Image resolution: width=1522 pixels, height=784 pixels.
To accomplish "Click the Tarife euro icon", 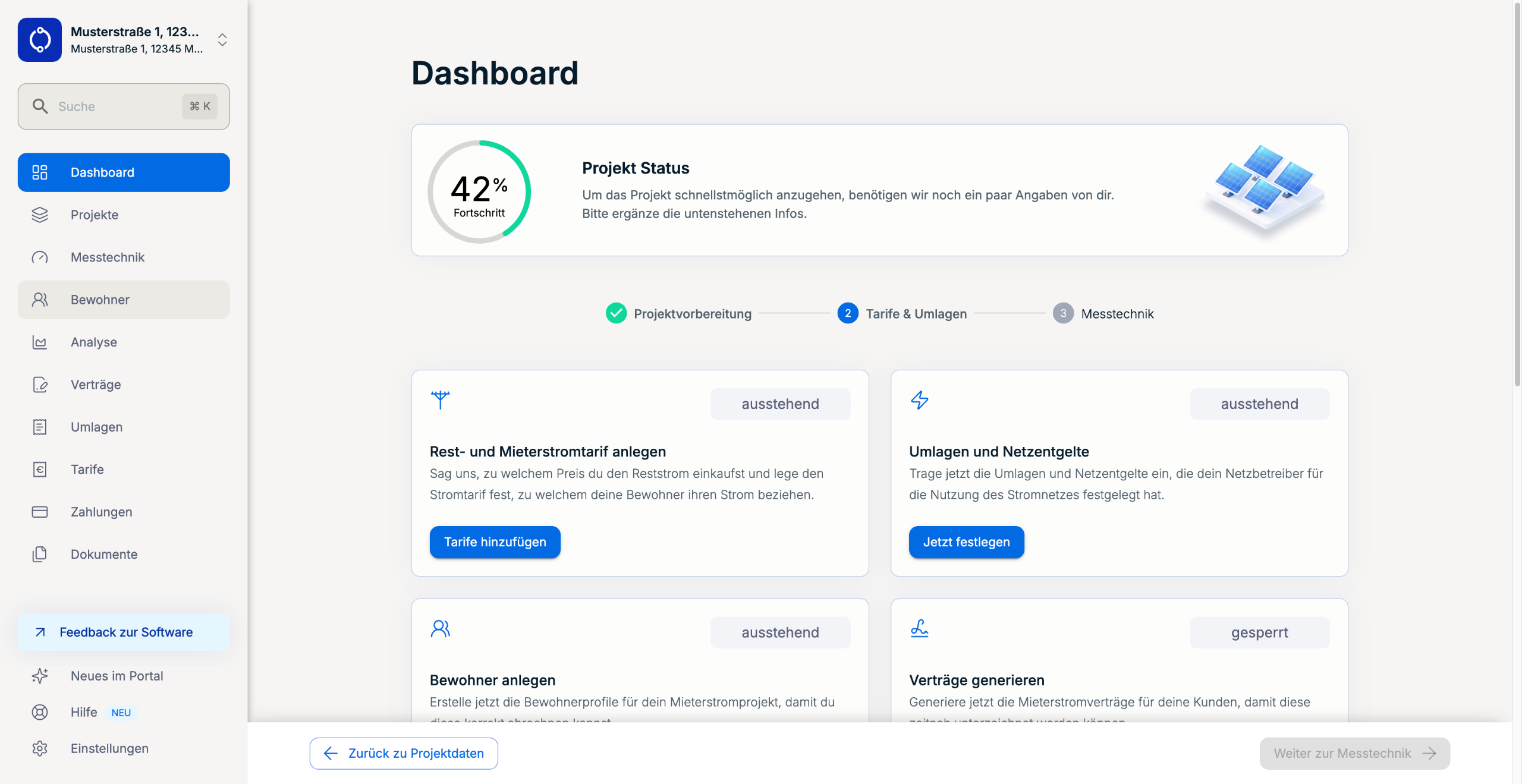I will (x=40, y=470).
